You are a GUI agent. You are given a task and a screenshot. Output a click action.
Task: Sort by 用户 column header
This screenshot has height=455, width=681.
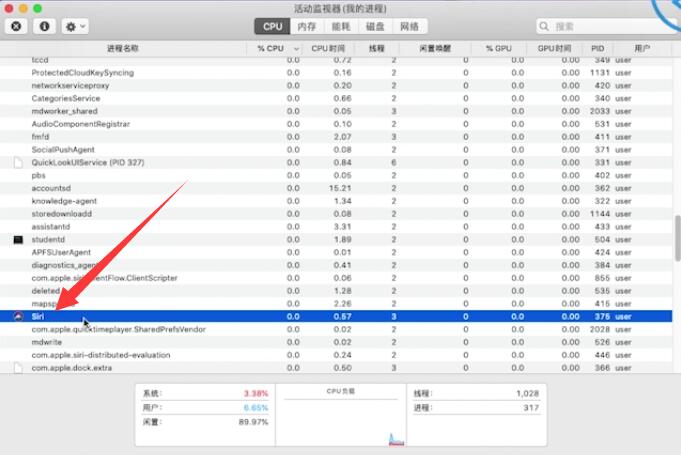tap(642, 48)
